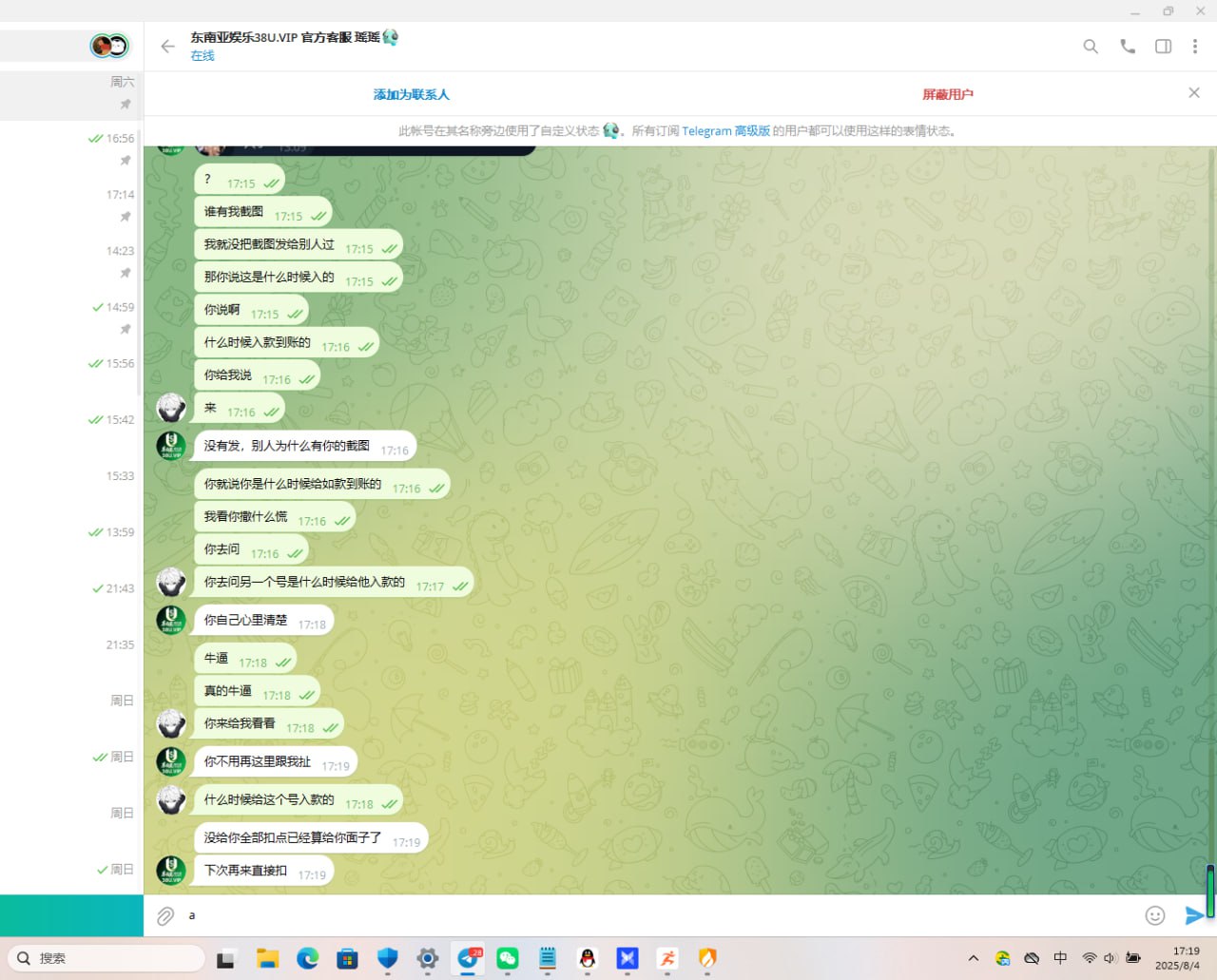Send the typed message

tap(1193, 915)
